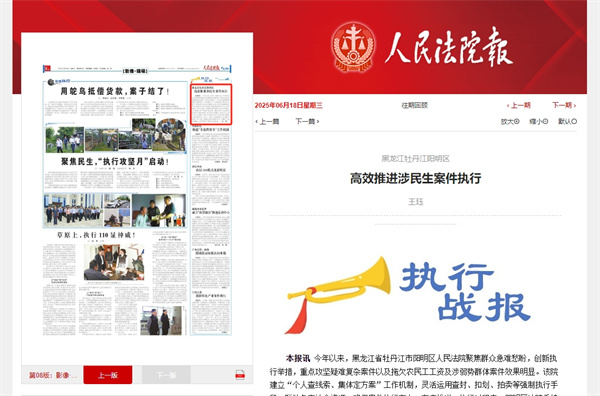Screen dimensions: 600x396
Task: Click the author name 王珏
Action: pos(416,202)
